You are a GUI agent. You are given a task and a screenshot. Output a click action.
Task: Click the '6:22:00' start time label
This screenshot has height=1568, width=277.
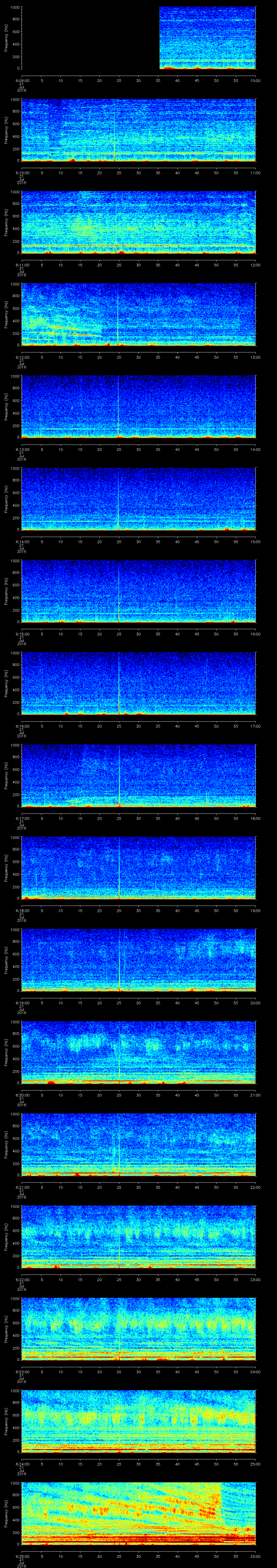[22, 1279]
